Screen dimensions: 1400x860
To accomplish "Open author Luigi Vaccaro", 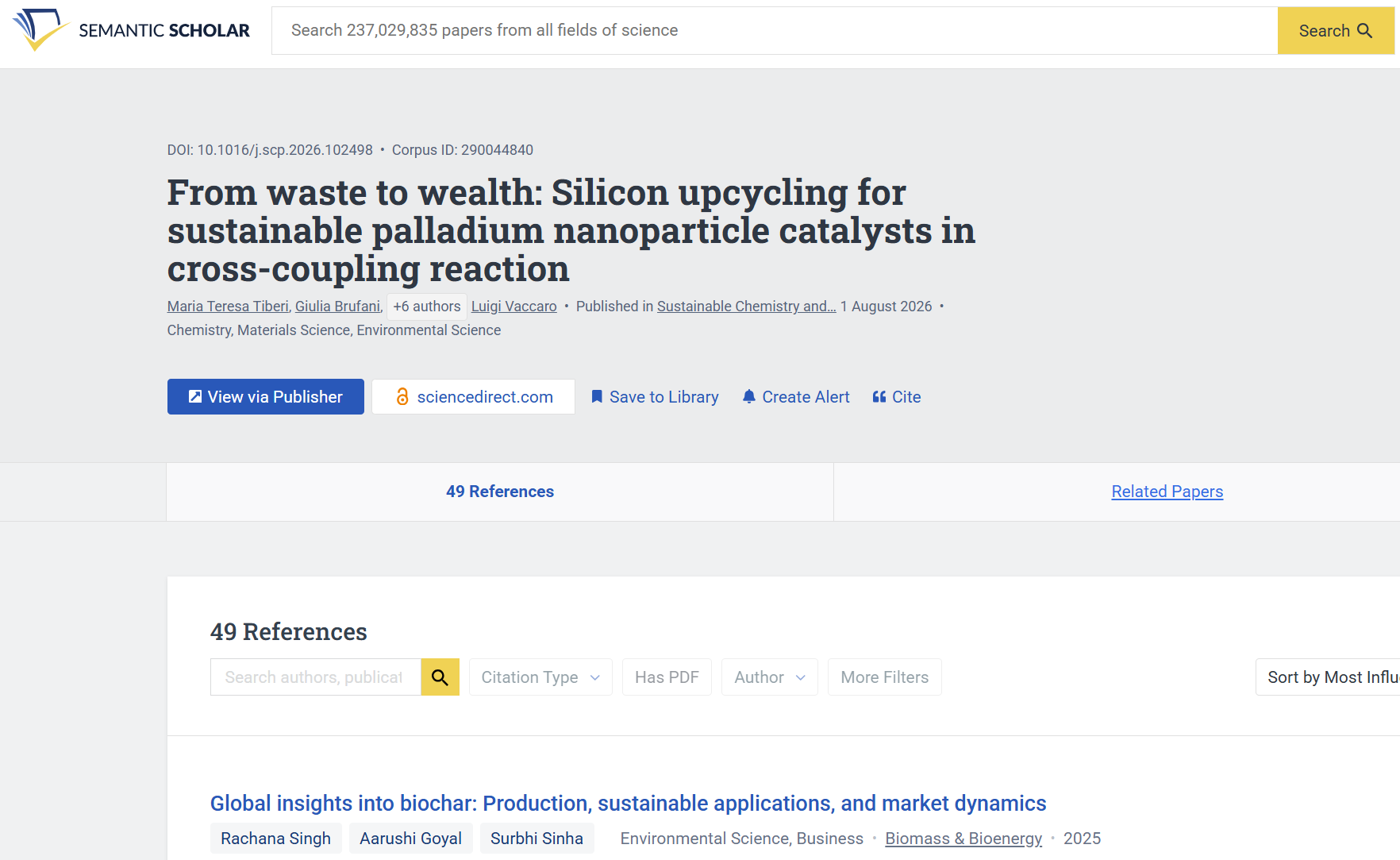I will (514, 307).
